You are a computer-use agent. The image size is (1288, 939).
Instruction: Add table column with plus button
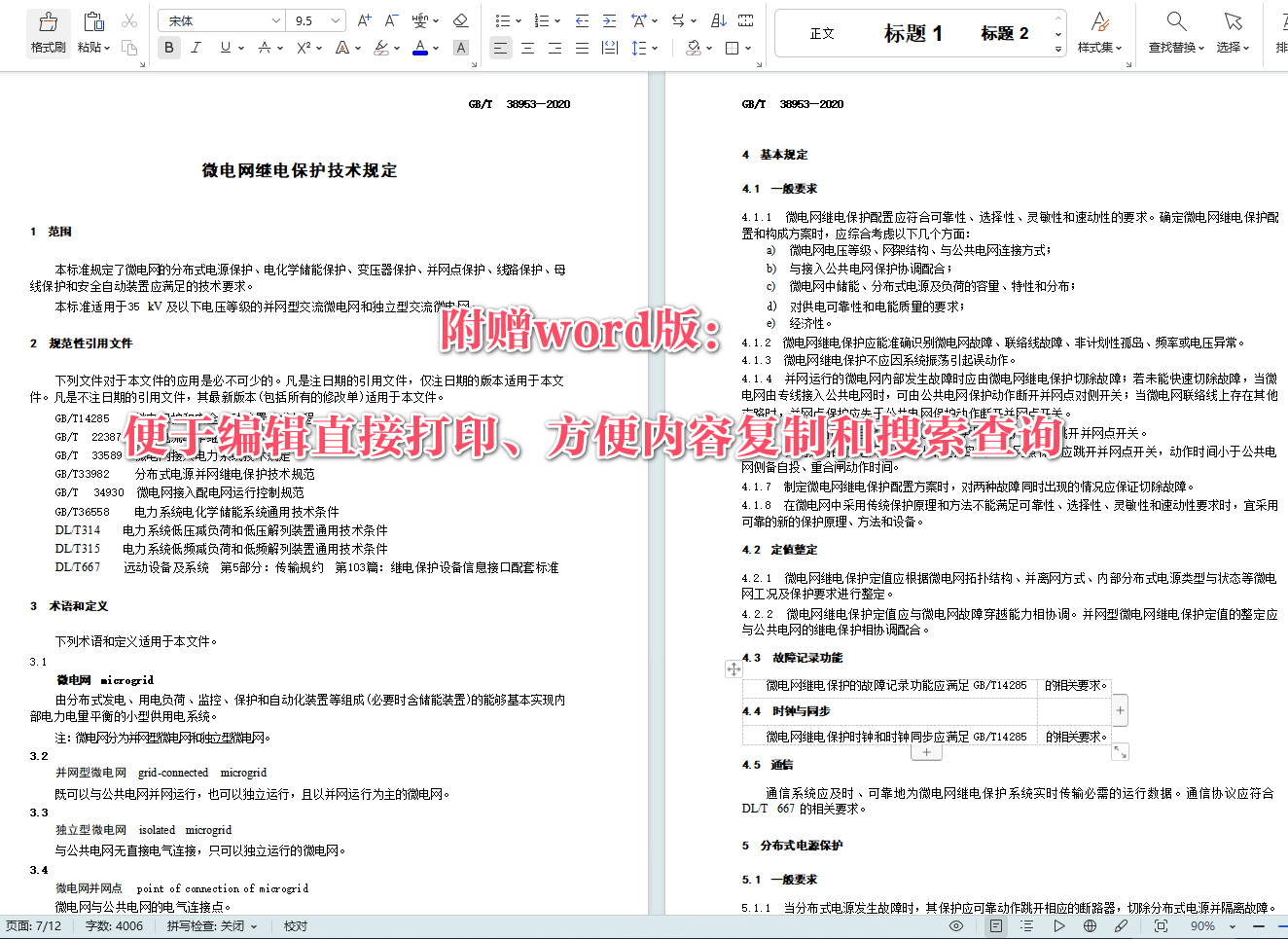(x=1120, y=711)
